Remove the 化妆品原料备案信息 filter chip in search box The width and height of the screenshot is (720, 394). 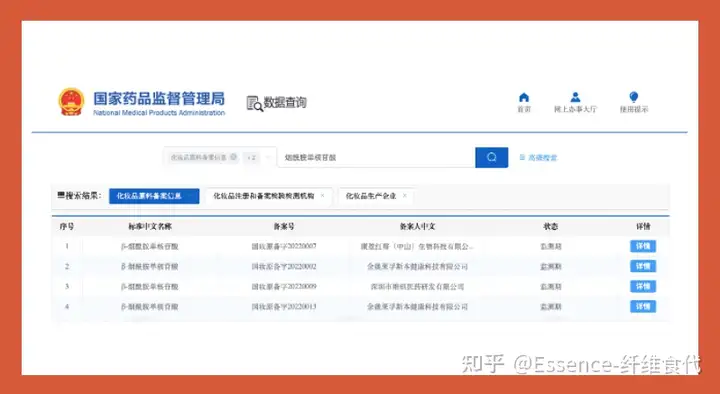(x=233, y=157)
